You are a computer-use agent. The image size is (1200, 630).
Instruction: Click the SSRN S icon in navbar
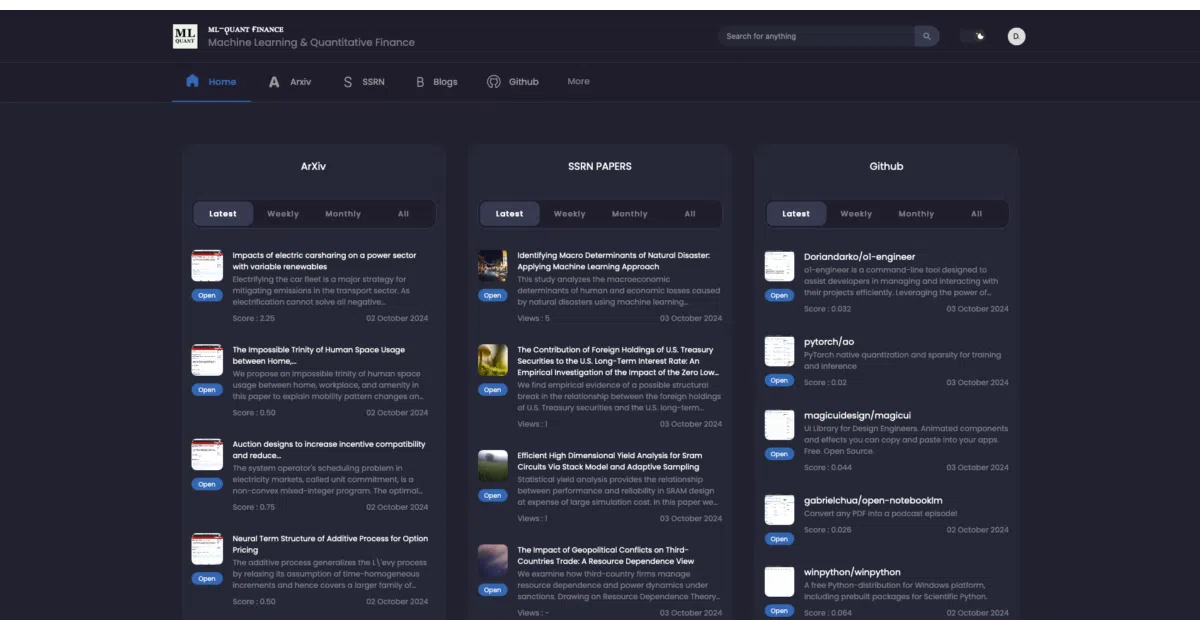click(348, 82)
